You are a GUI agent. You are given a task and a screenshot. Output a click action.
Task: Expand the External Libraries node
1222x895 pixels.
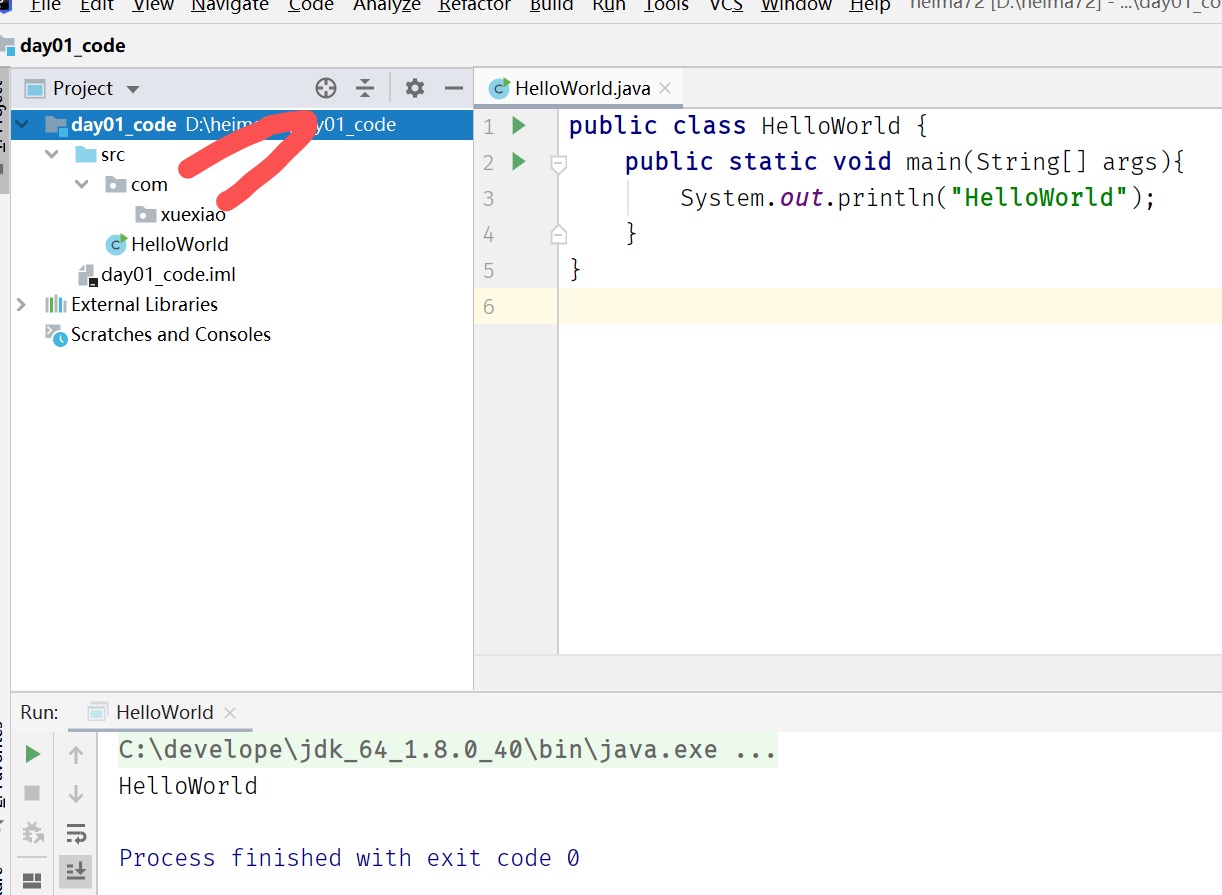pyautogui.click(x=22, y=304)
